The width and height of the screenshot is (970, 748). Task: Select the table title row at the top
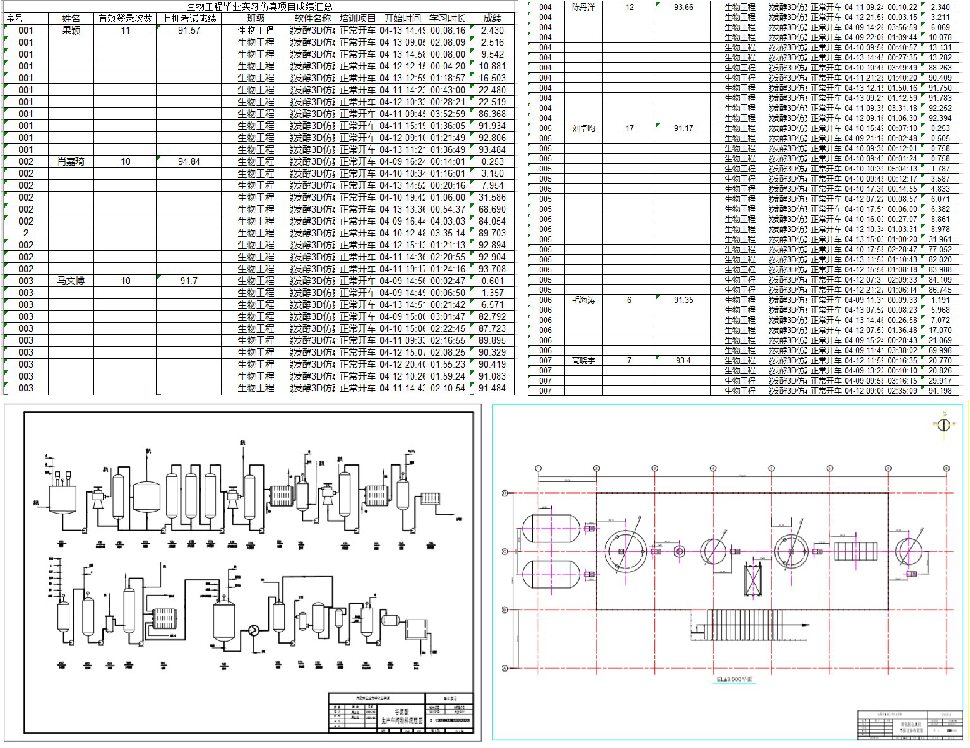[260, 7]
